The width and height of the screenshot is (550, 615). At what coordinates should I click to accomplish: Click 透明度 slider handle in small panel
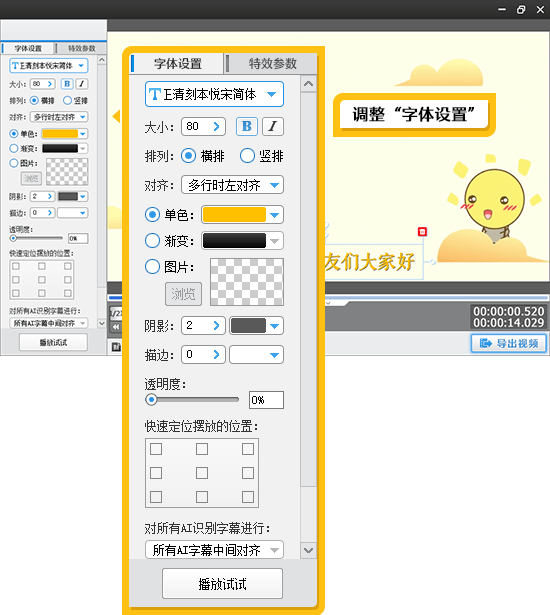tap(13, 238)
